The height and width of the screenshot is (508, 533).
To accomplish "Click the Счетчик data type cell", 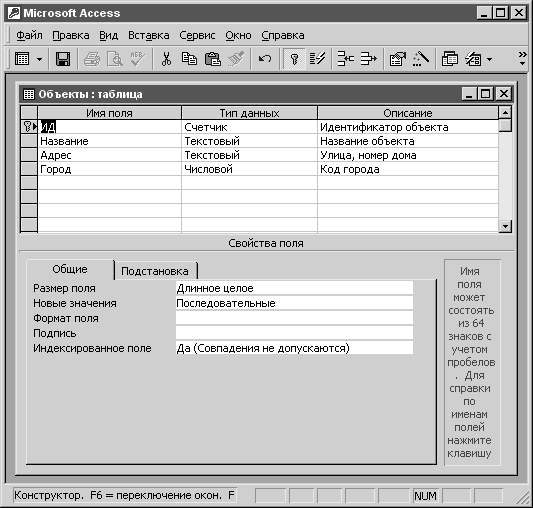I will coord(250,127).
